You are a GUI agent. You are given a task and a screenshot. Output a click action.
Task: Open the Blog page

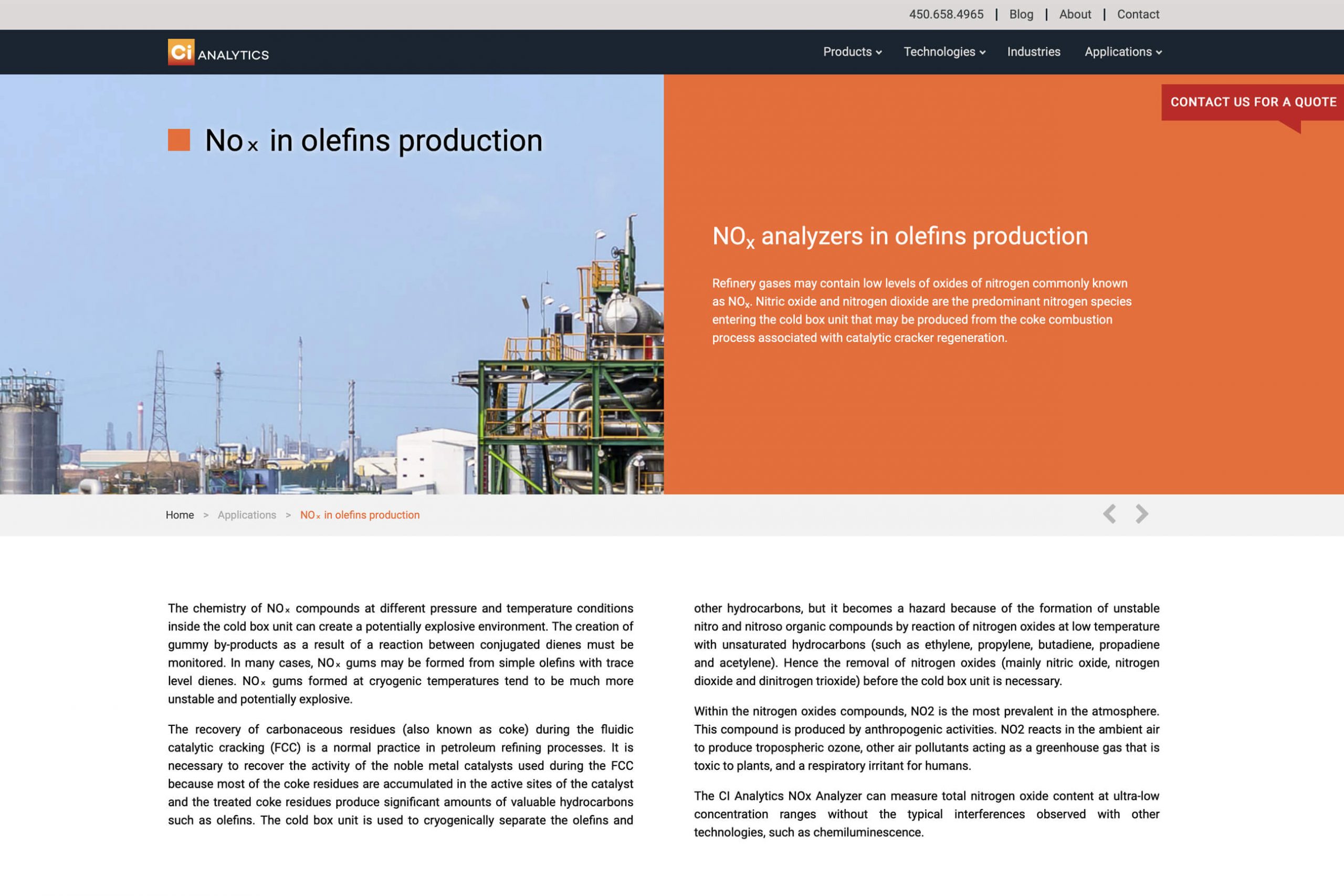[x=1021, y=14]
